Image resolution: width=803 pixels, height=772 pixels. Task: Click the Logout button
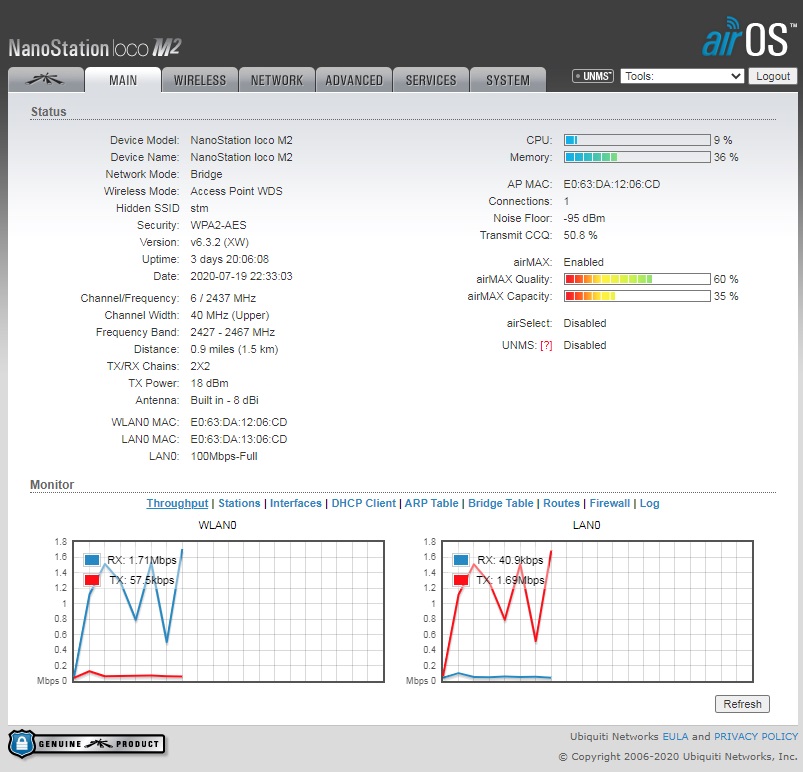tap(773, 76)
